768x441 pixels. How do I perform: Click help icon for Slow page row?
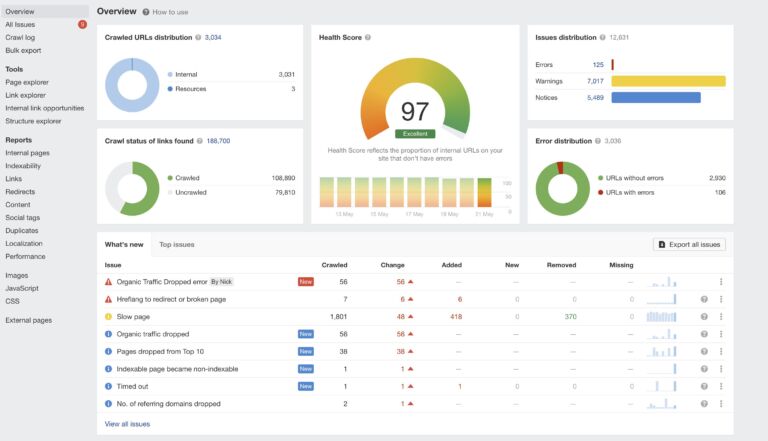[x=704, y=316]
